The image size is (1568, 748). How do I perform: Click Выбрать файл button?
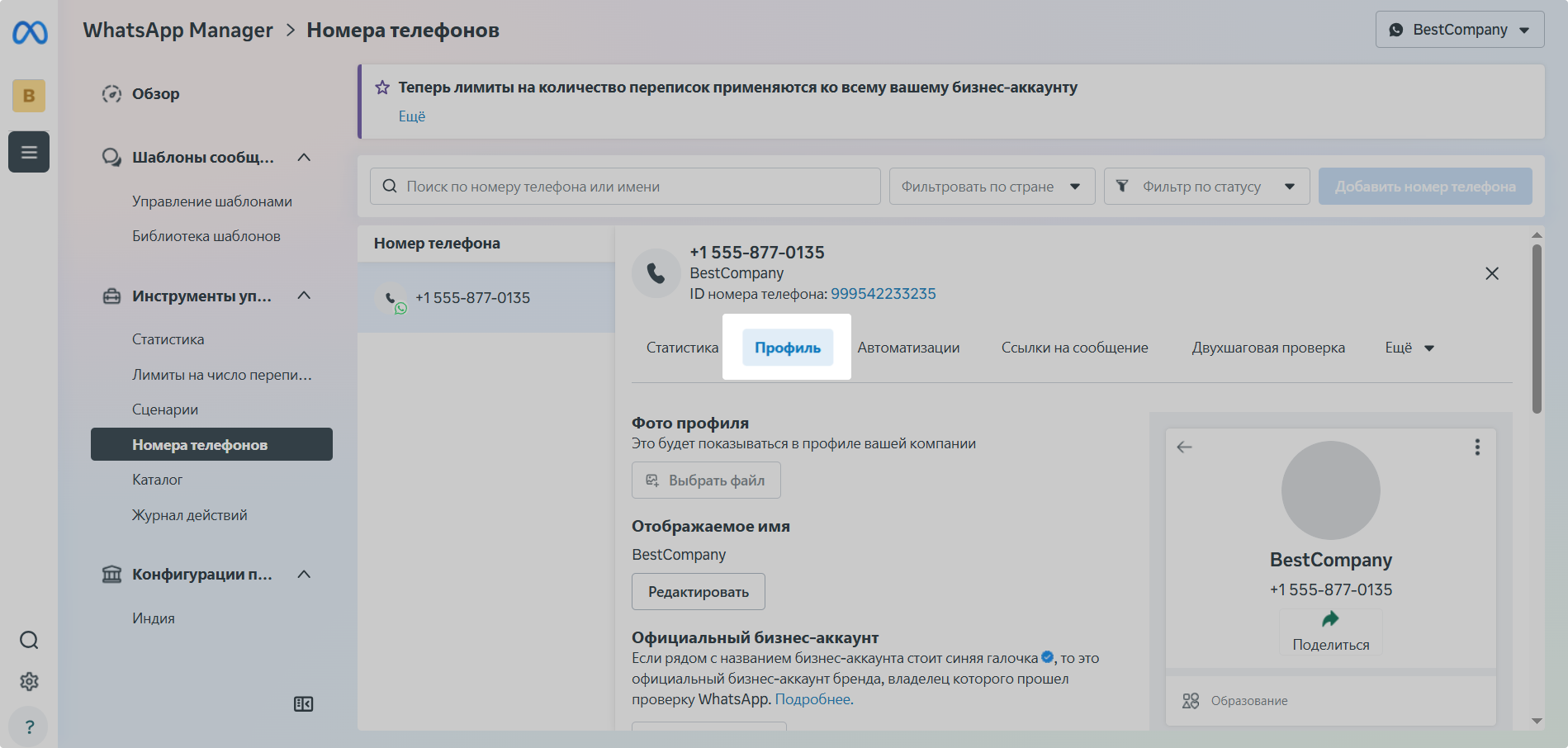(x=706, y=481)
